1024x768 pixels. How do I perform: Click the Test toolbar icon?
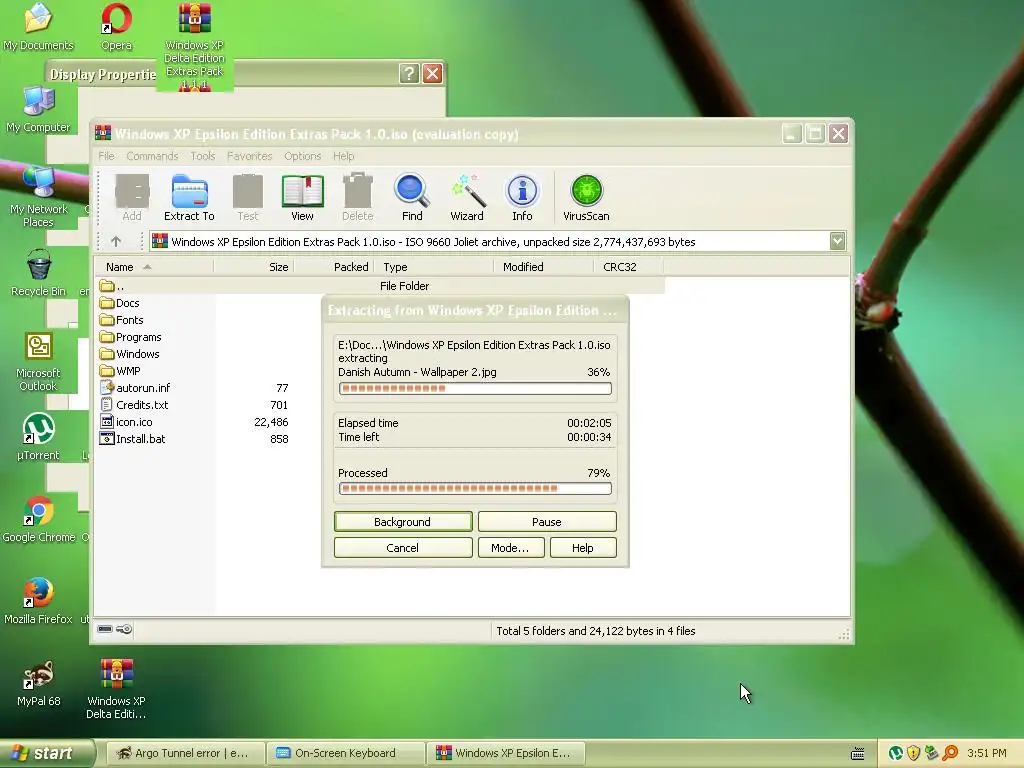248,197
